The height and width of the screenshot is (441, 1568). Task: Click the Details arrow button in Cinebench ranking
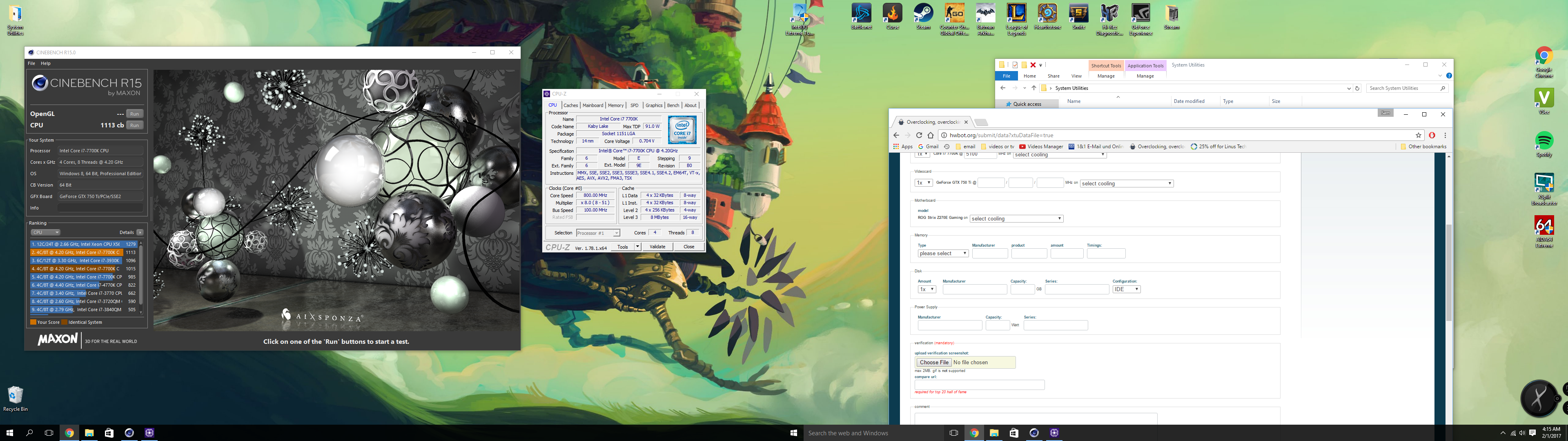pyautogui.click(x=140, y=232)
